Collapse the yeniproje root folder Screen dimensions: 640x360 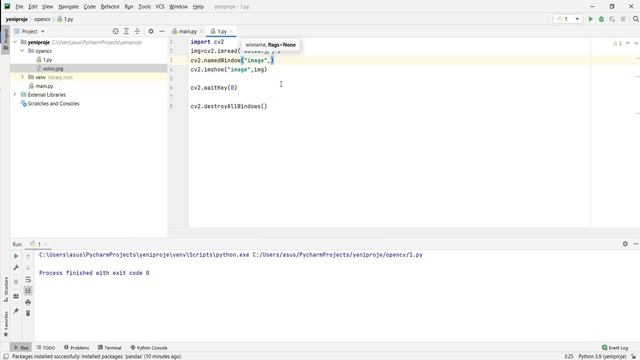15,42
